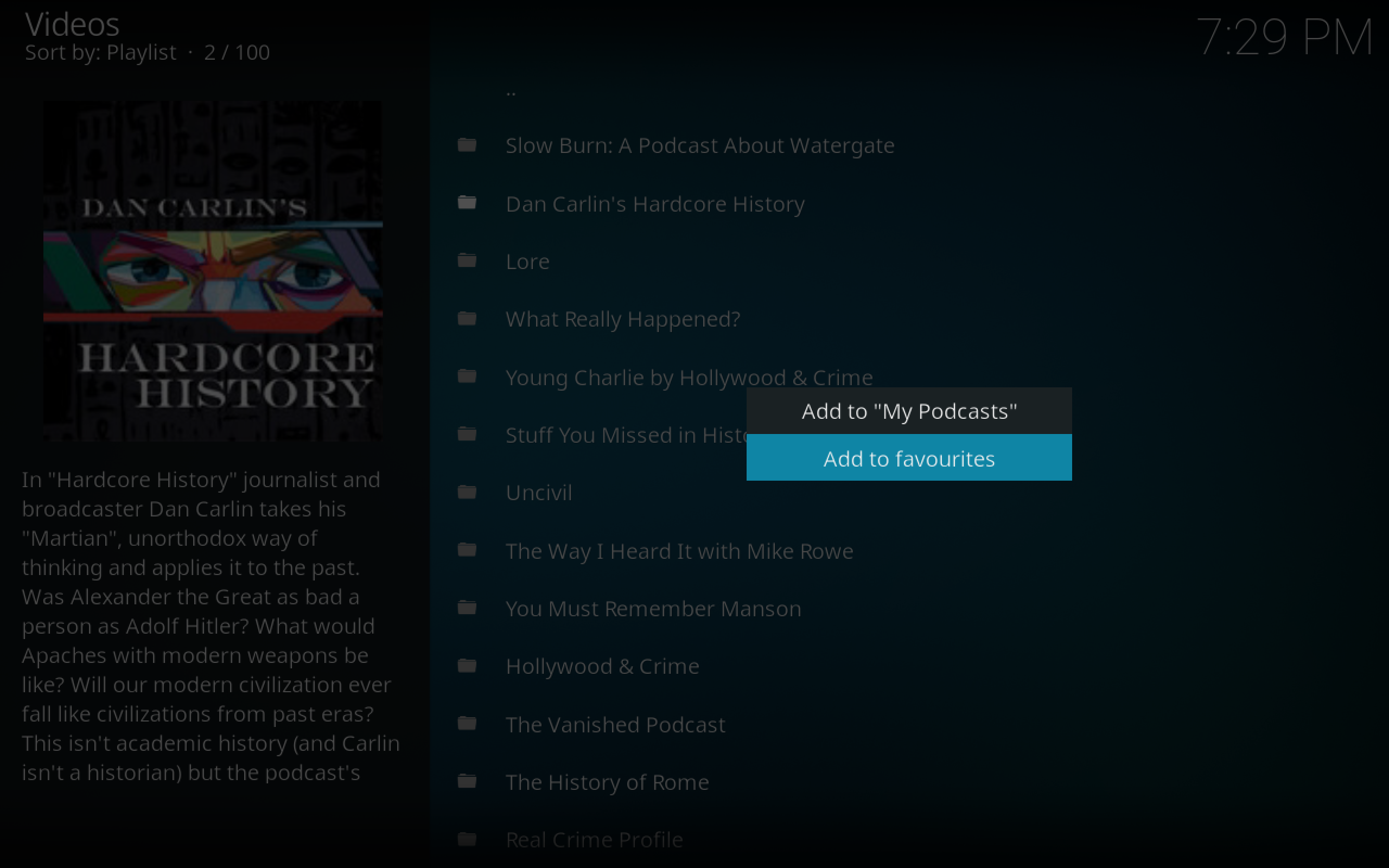Open The Way I Heard It with Mike Rowe
The width and height of the screenshot is (1389, 868).
point(679,551)
